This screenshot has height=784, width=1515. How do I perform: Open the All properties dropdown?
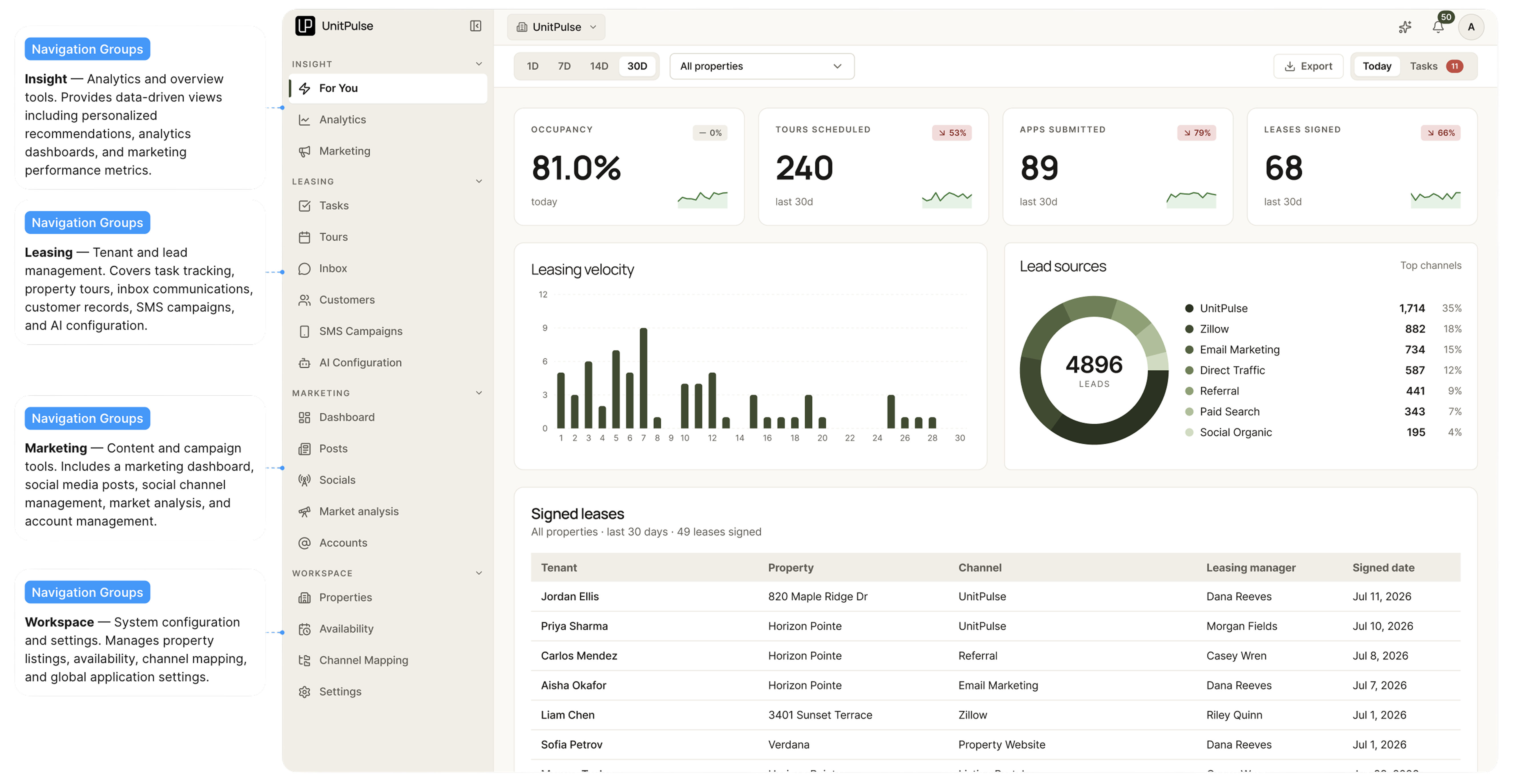pos(761,66)
